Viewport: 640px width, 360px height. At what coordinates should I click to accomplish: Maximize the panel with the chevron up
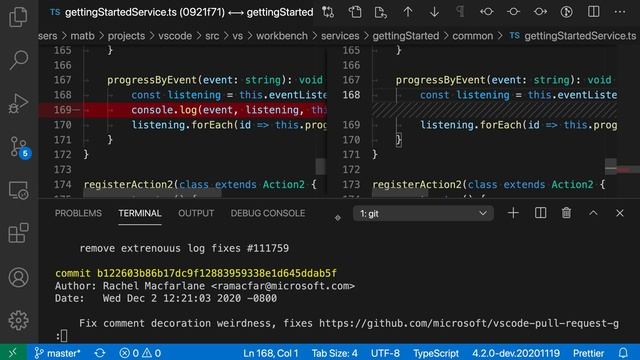pos(593,213)
